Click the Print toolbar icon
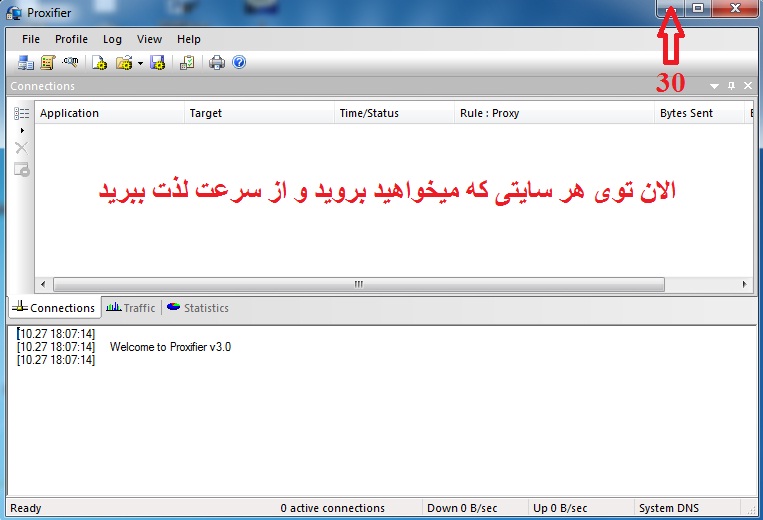Viewport: 763px width, 520px height. (217, 63)
